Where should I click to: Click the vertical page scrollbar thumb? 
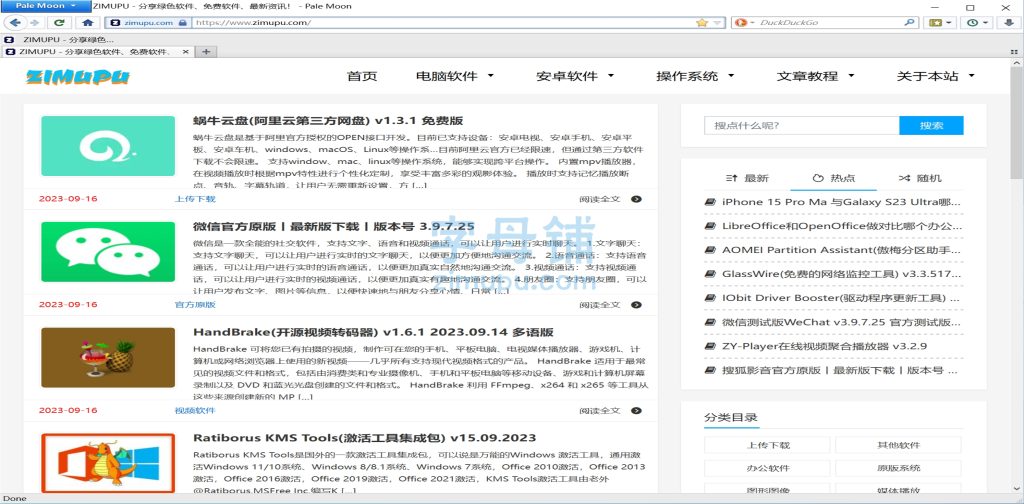tap(1016, 122)
